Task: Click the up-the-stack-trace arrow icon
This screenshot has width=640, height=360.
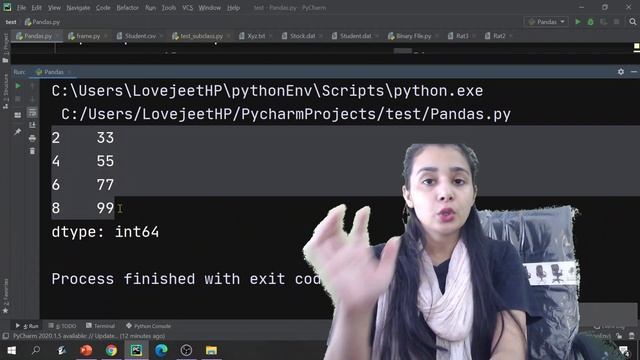Action: coord(32,86)
